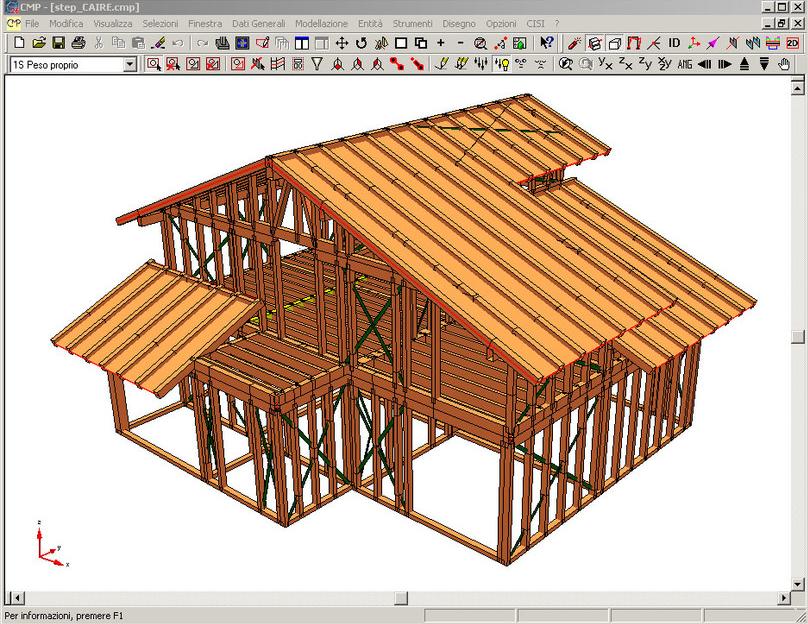Viewport: 808px width, 624px height.
Task: Open a file with folder icon
Action: tap(39, 43)
